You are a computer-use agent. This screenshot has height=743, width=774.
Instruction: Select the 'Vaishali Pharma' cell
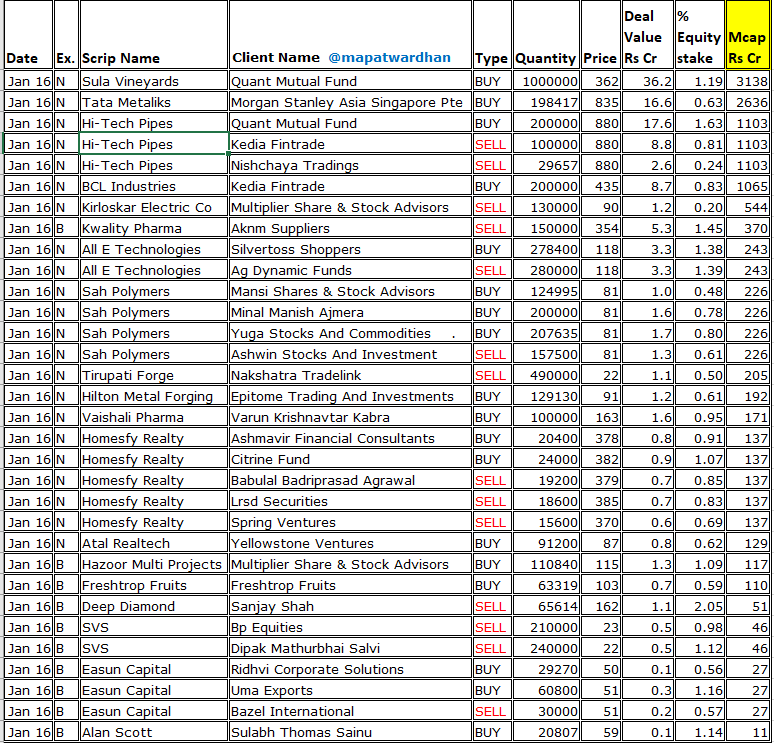click(154, 417)
